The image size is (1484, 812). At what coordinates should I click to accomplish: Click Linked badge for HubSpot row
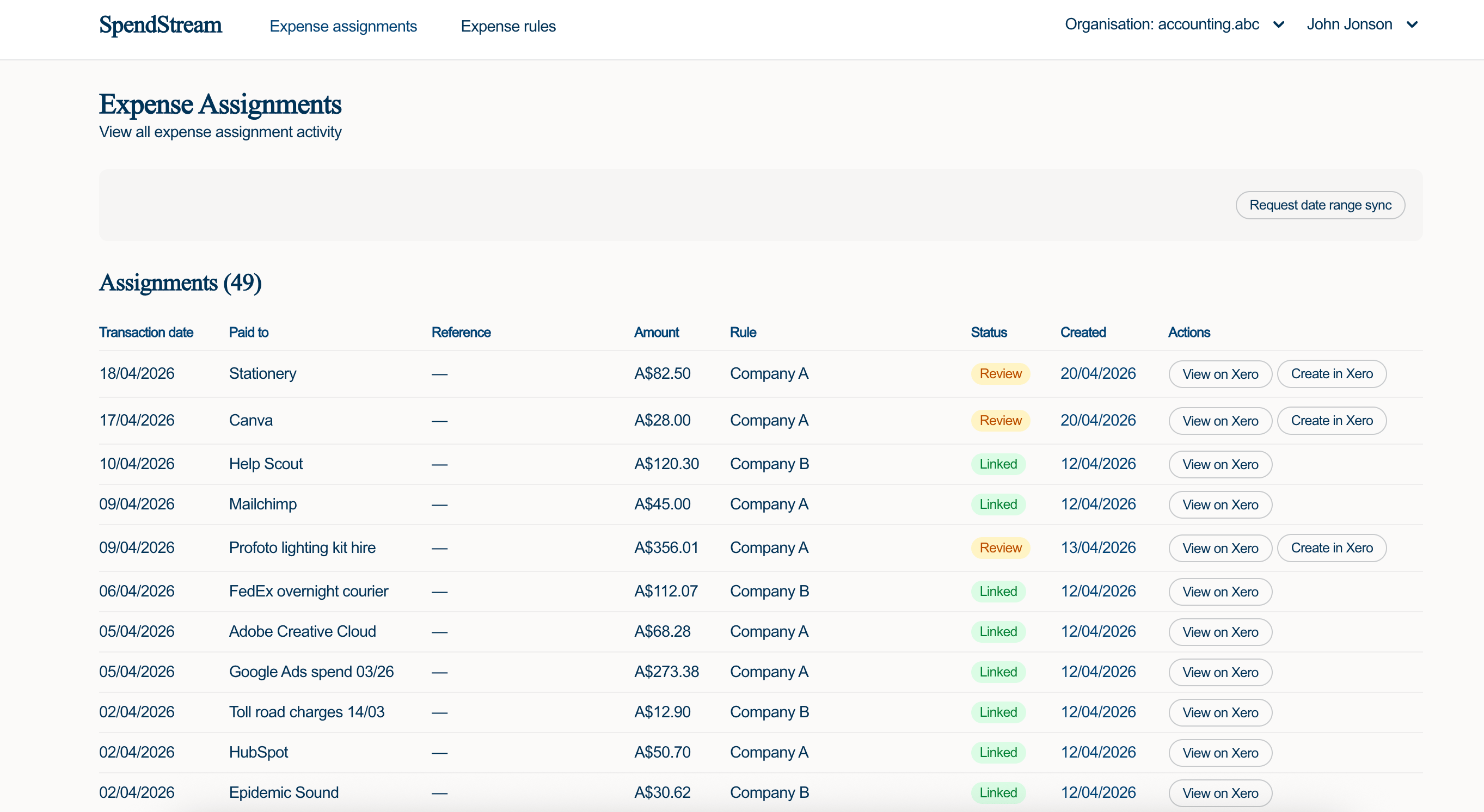pyautogui.click(x=998, y=753)
